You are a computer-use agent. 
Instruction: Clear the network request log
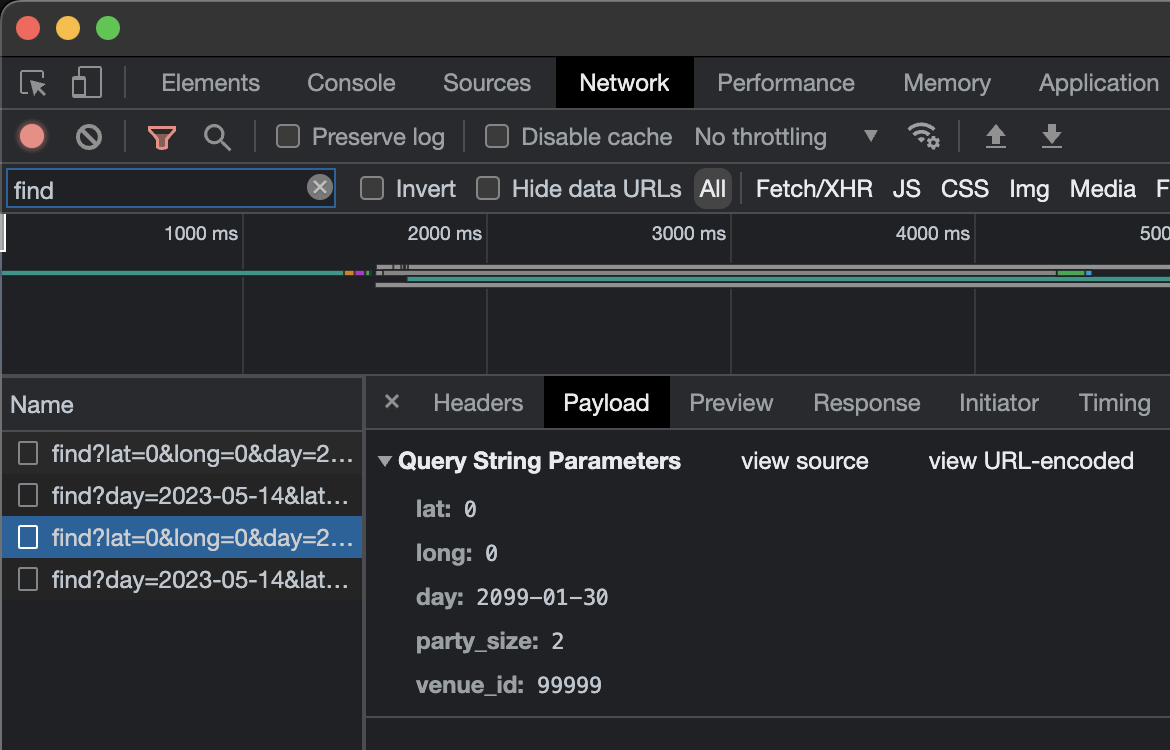(88, 137)
